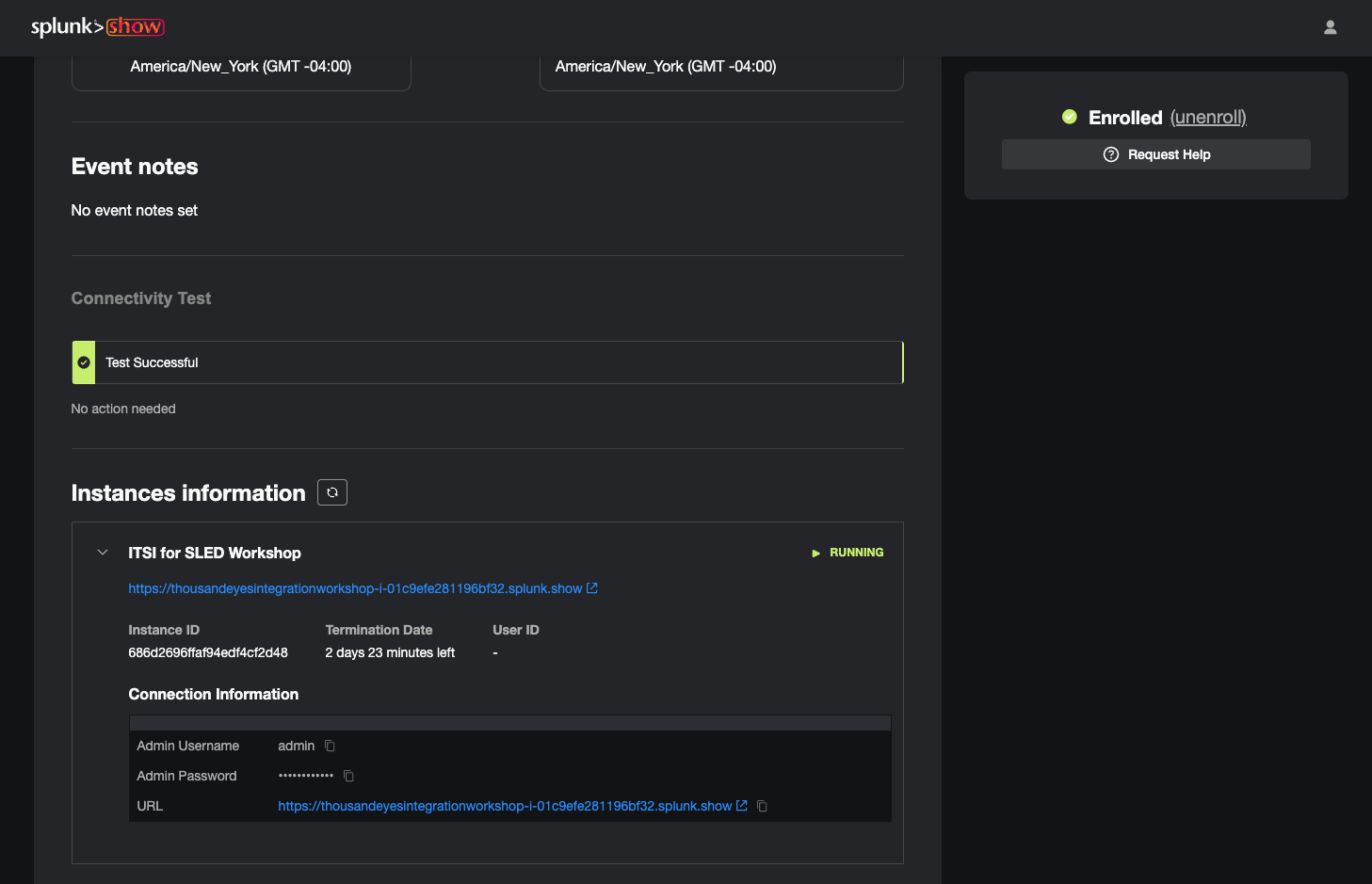The height and width of the screenshot is (884, 1372).
Task: Collapse the ITSI for SLED Workshop section
Action: tap(103, 553)
